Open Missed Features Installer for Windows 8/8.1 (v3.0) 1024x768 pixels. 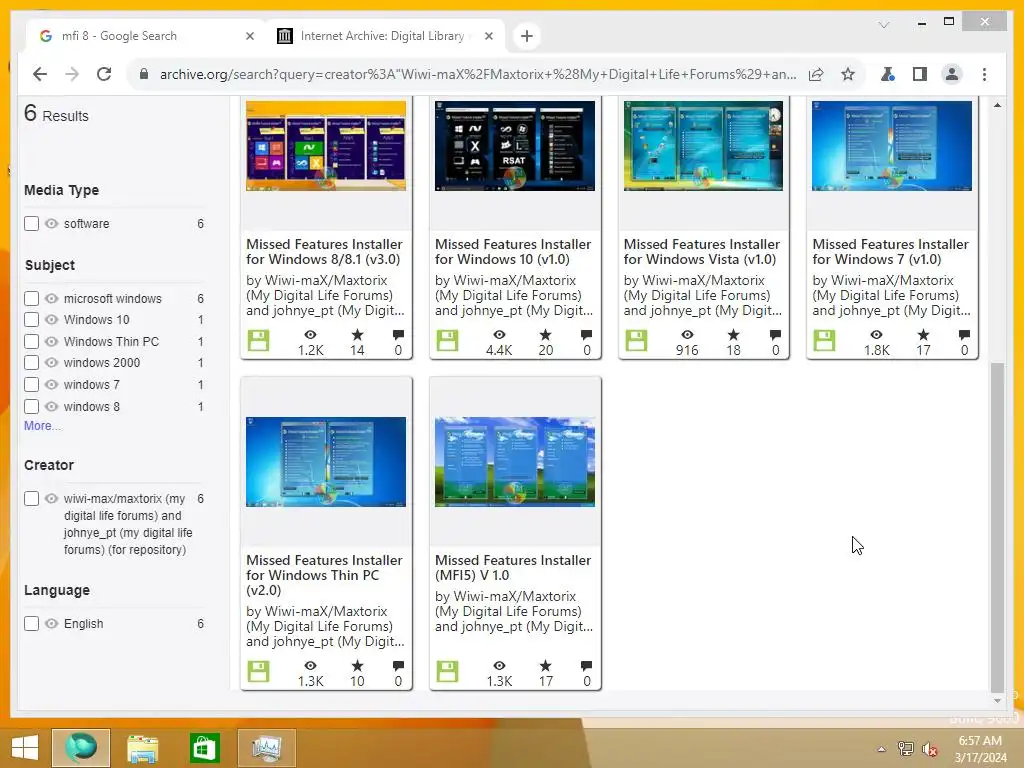pos(324,251)
